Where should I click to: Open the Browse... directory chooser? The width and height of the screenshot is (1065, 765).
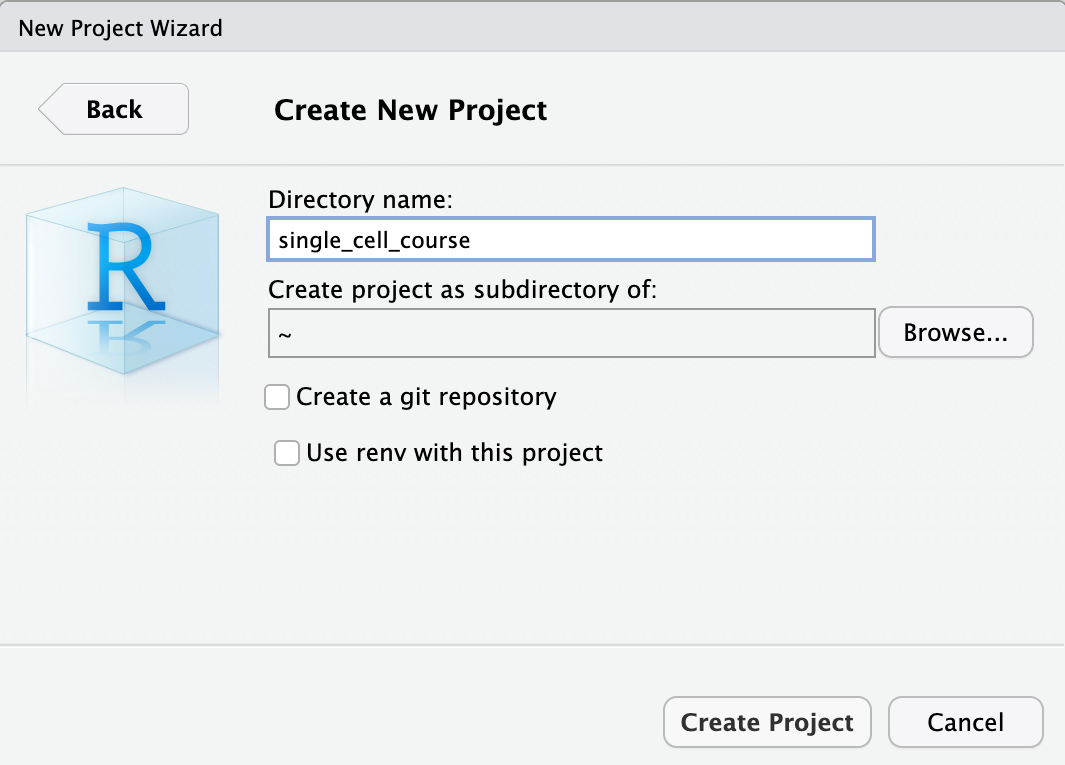click(955, 333)
